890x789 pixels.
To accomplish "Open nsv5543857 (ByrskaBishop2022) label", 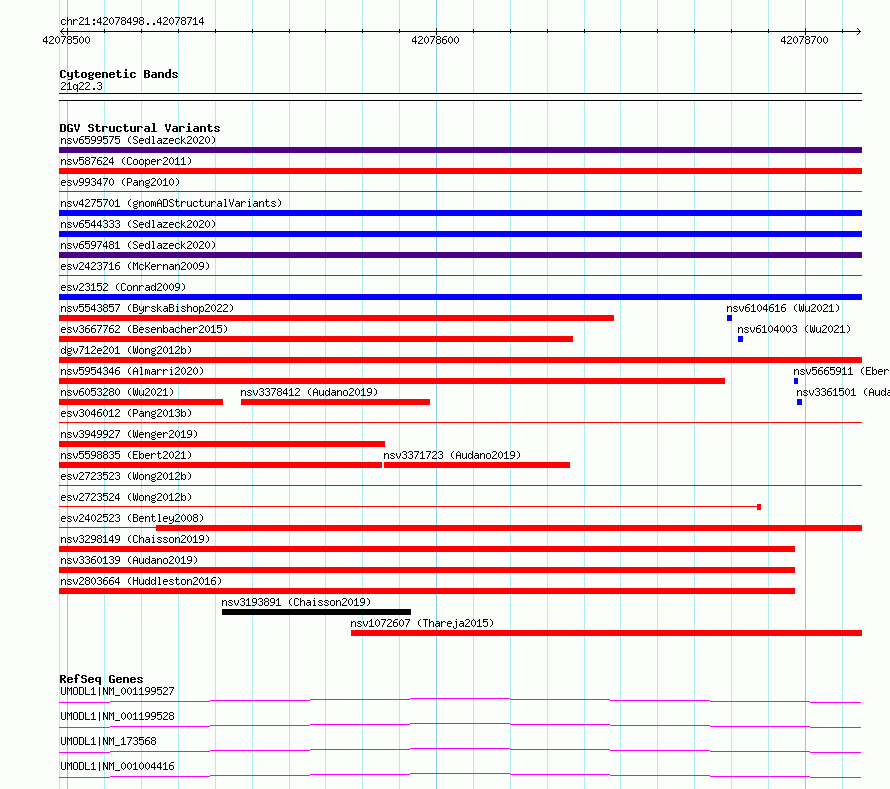I will point(147,308).
